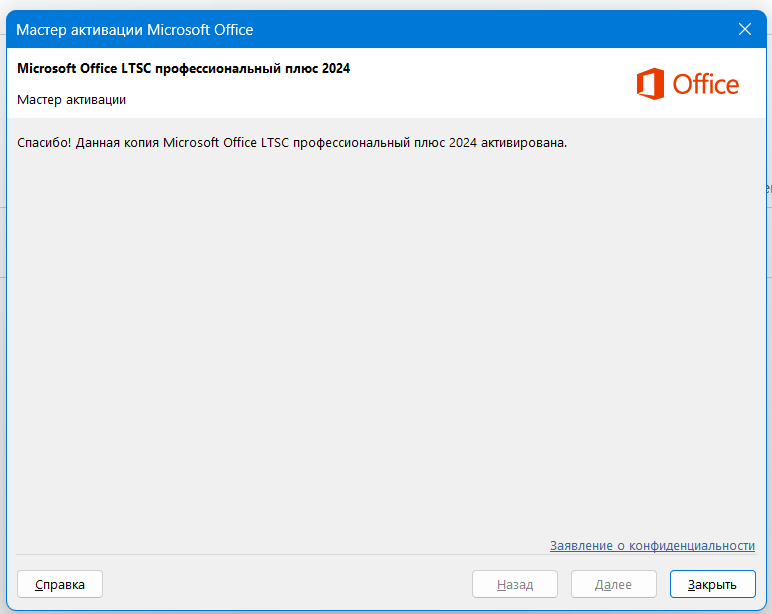The height and width of the screenshot is (614, 772).
Task: Click the greyed-out Назад button
Action: click(515, 584)
